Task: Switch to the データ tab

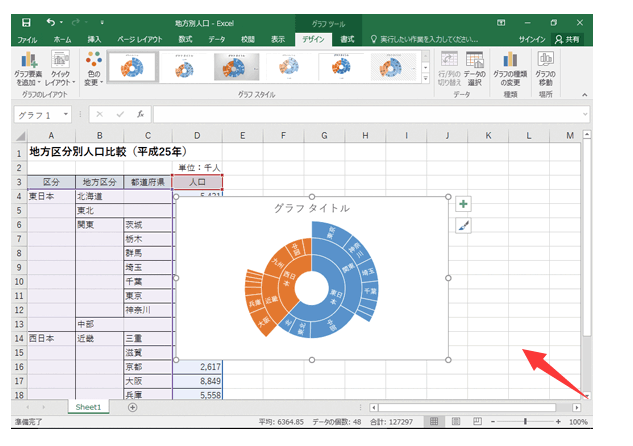Action: pos(217,40)
